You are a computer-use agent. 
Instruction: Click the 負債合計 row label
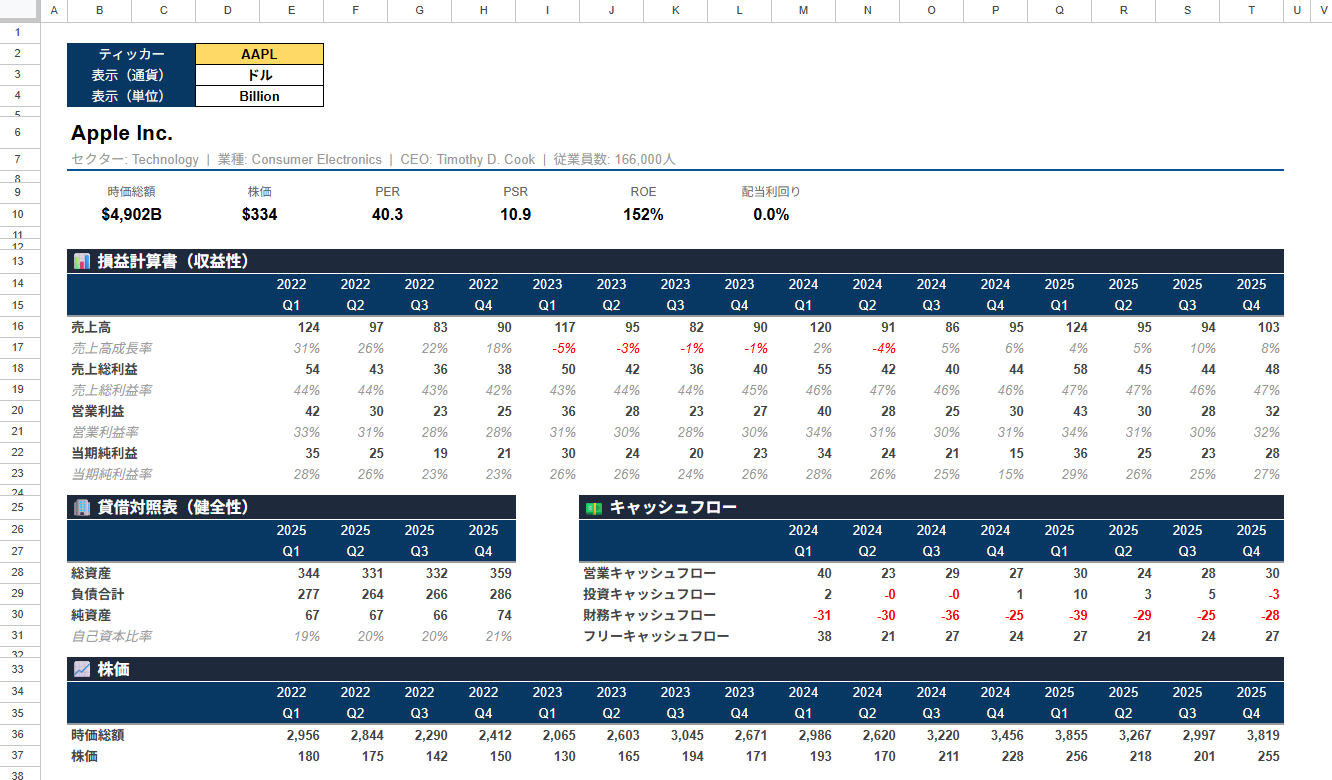[98, 594]
